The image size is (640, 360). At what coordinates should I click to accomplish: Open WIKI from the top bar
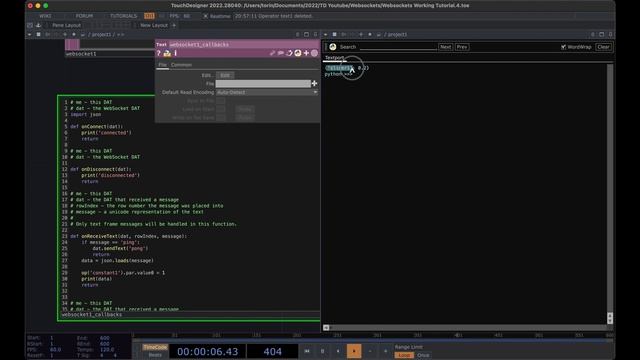coord(45,16)
